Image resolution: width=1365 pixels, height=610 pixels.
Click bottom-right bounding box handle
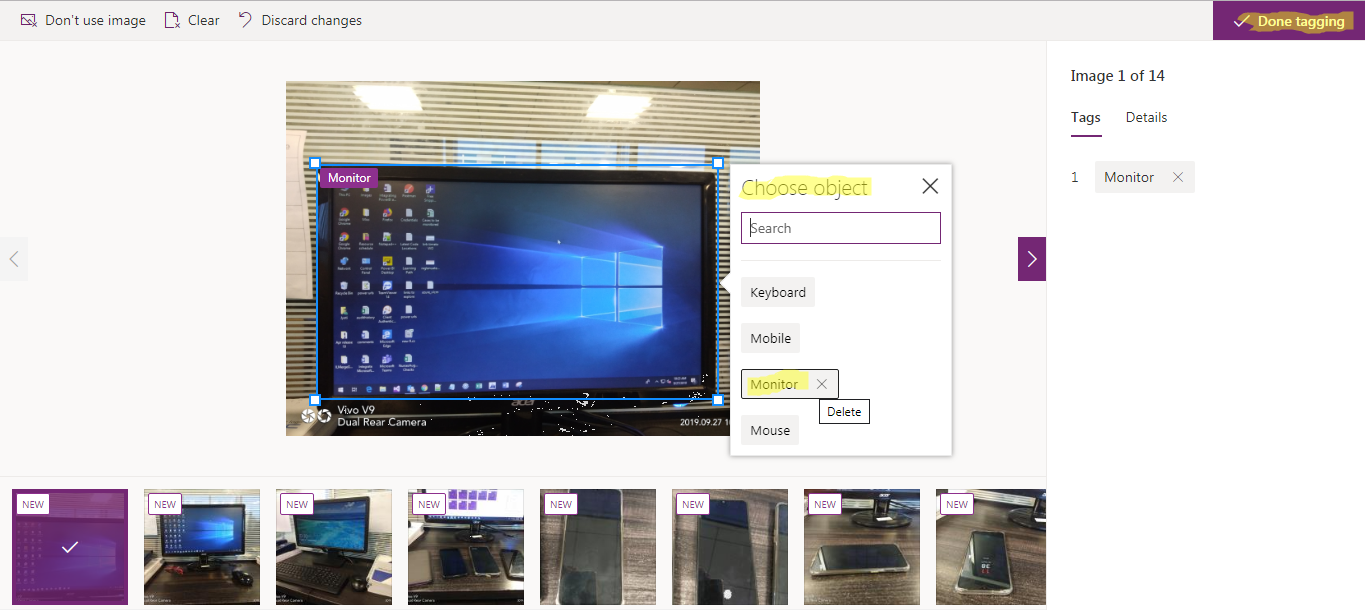717,399
